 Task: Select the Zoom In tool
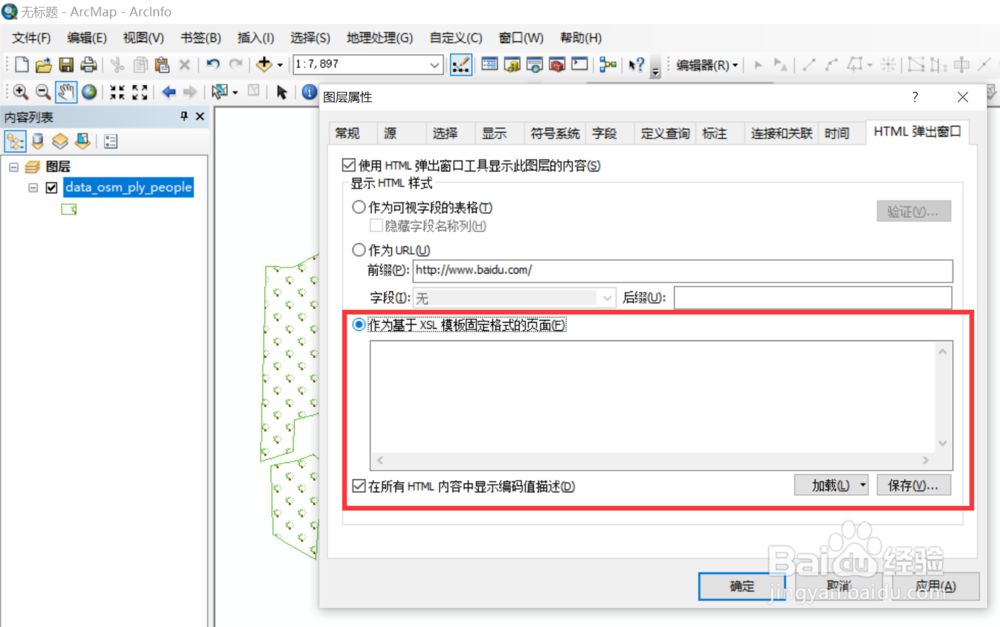tap(20, 92)
